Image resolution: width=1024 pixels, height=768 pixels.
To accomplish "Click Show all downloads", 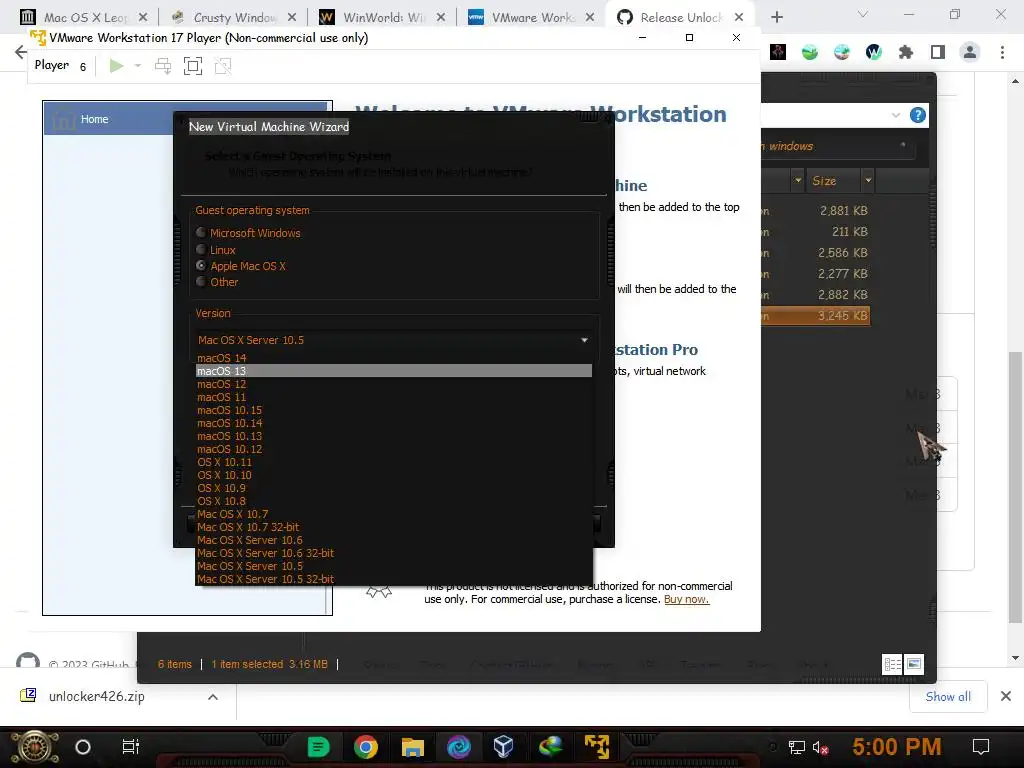I will [x=948, y=697].
